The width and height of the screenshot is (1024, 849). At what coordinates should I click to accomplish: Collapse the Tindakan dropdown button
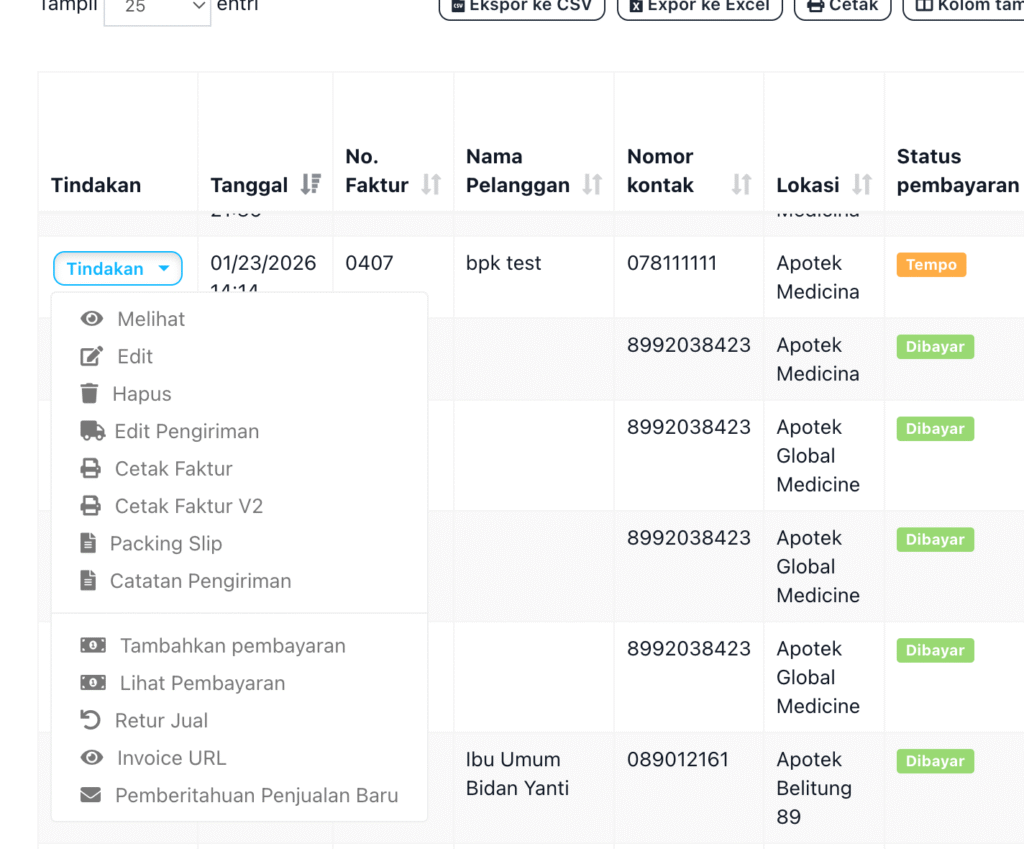(118, 269)
